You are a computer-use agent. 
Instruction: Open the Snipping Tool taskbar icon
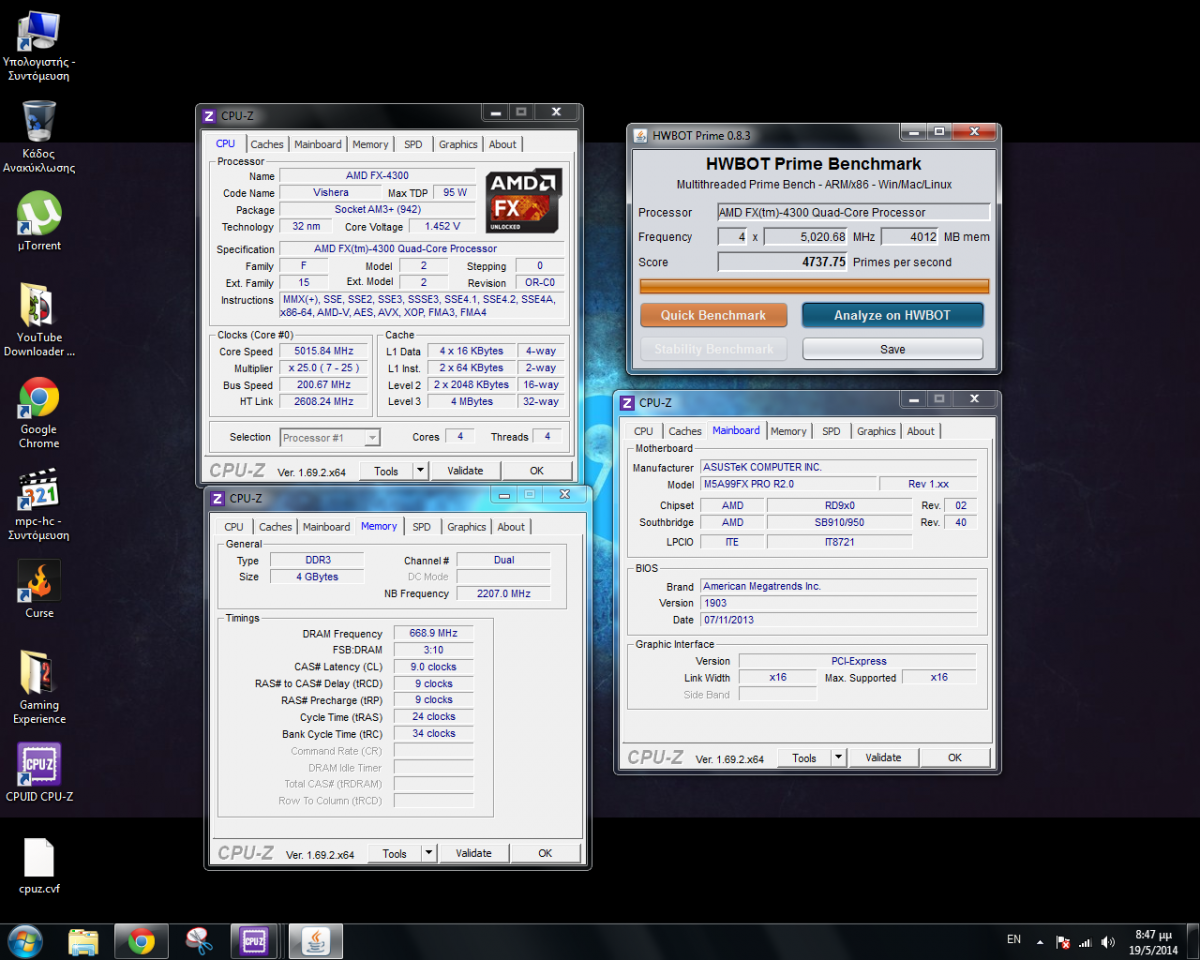click(198, 941)
